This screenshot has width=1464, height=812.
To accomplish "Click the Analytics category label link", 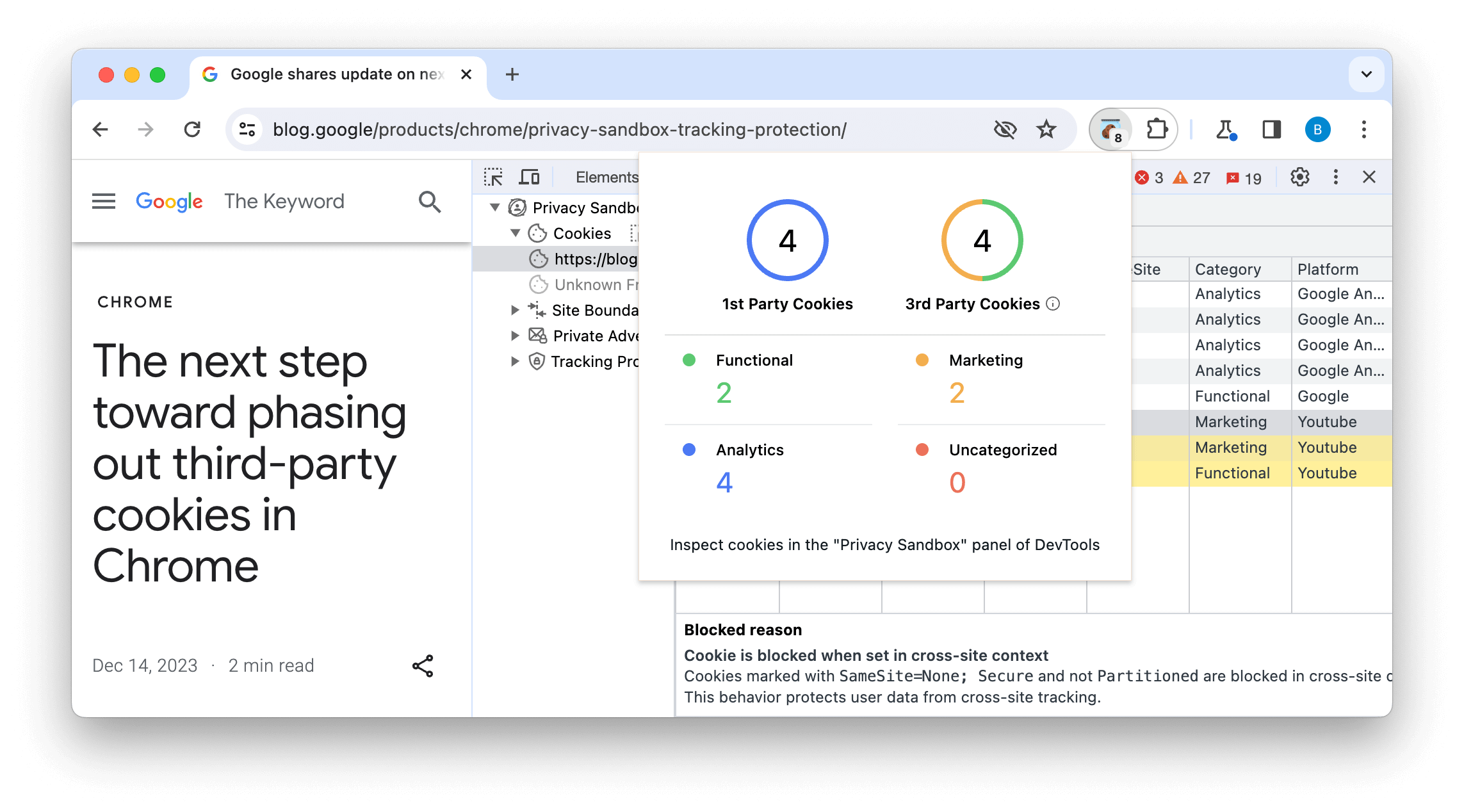I will click(749, 450).
